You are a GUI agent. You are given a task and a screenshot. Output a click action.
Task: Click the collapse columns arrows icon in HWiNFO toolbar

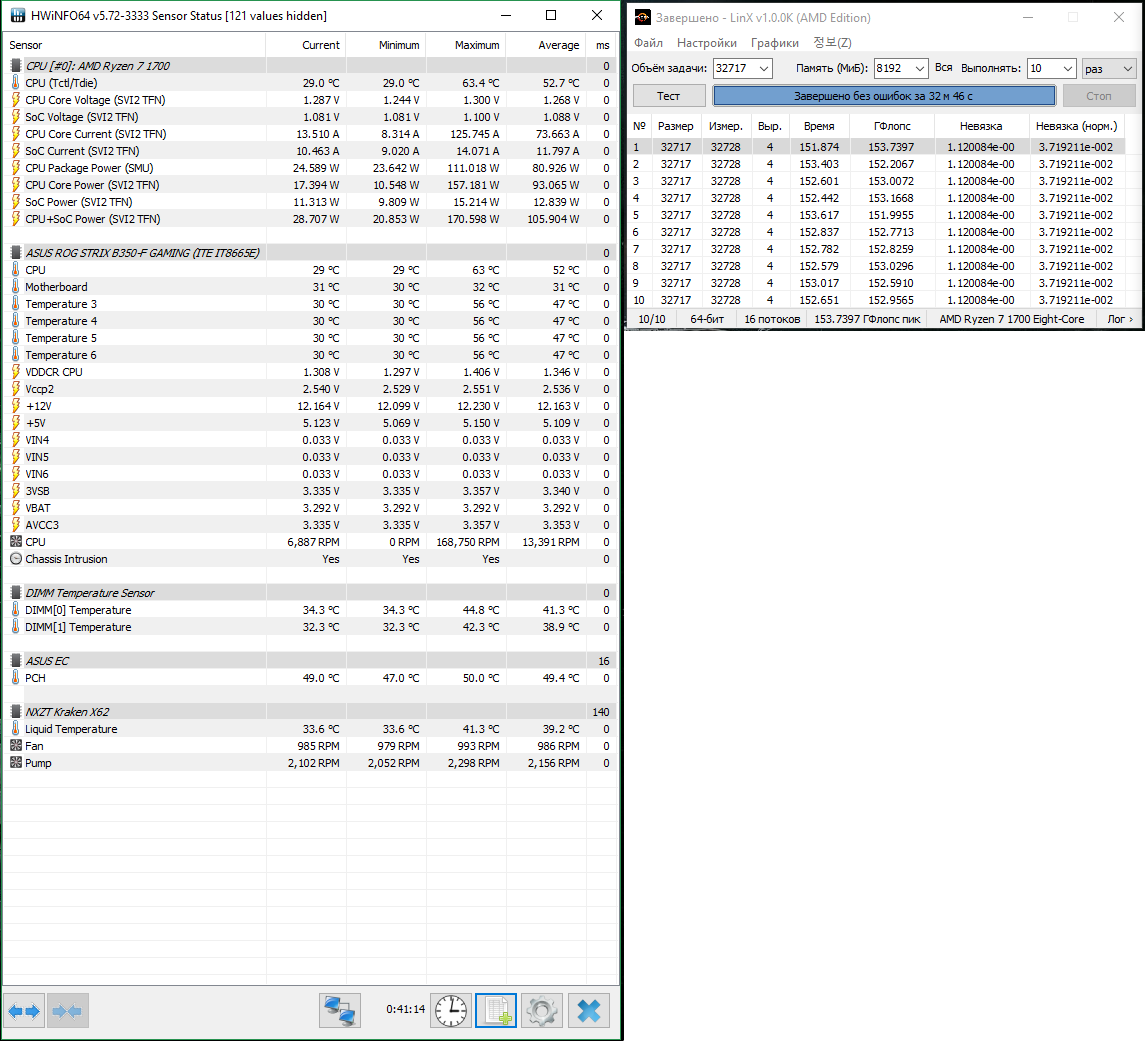click(68, 1011)
